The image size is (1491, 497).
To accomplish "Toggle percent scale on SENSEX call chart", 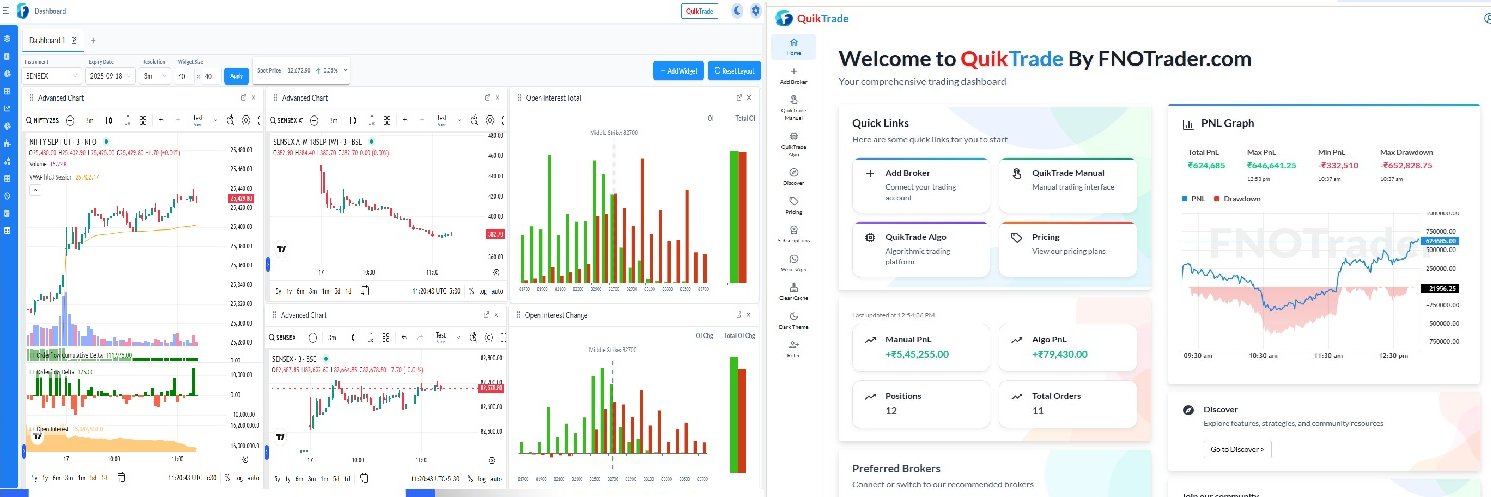I will pos(472,291).
